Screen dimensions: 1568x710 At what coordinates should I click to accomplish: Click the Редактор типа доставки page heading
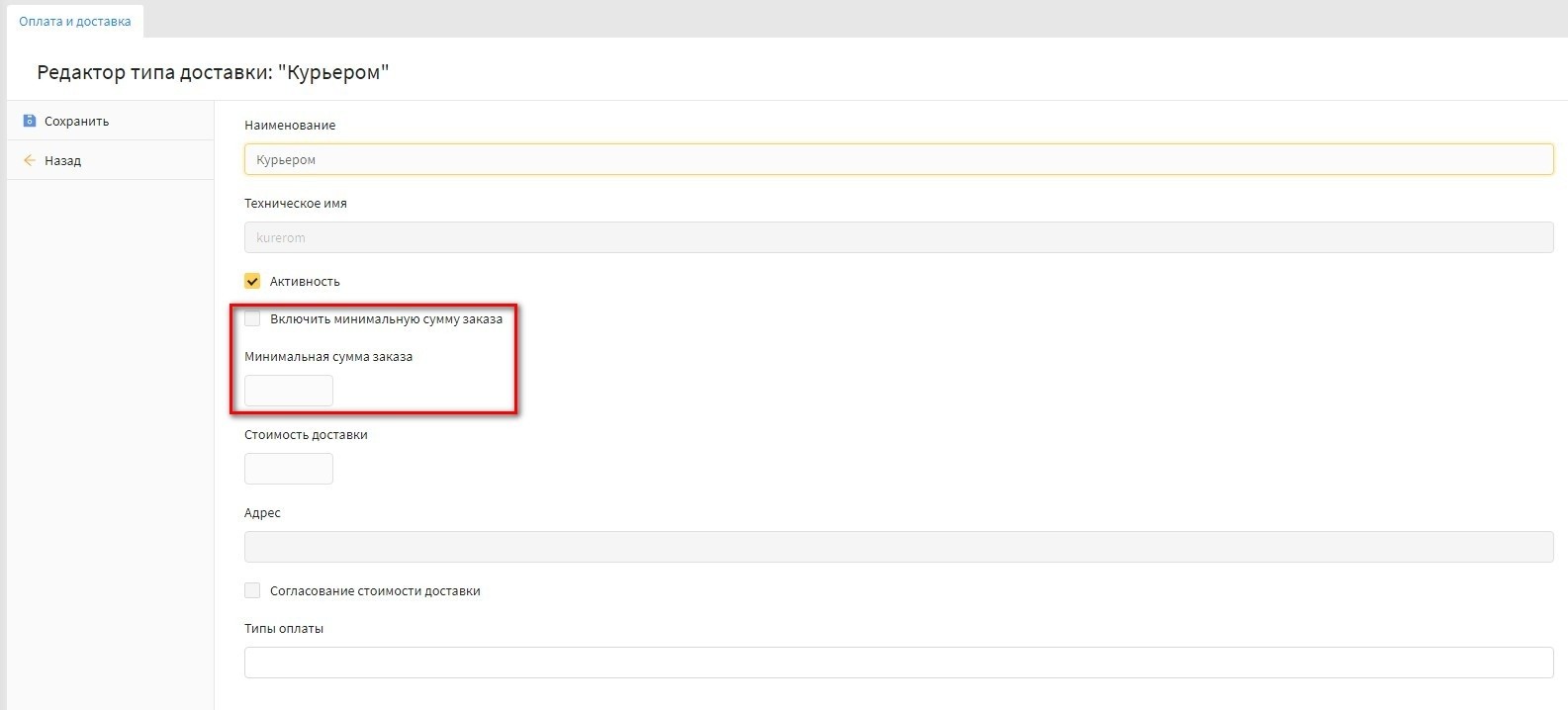coord(213,72)
